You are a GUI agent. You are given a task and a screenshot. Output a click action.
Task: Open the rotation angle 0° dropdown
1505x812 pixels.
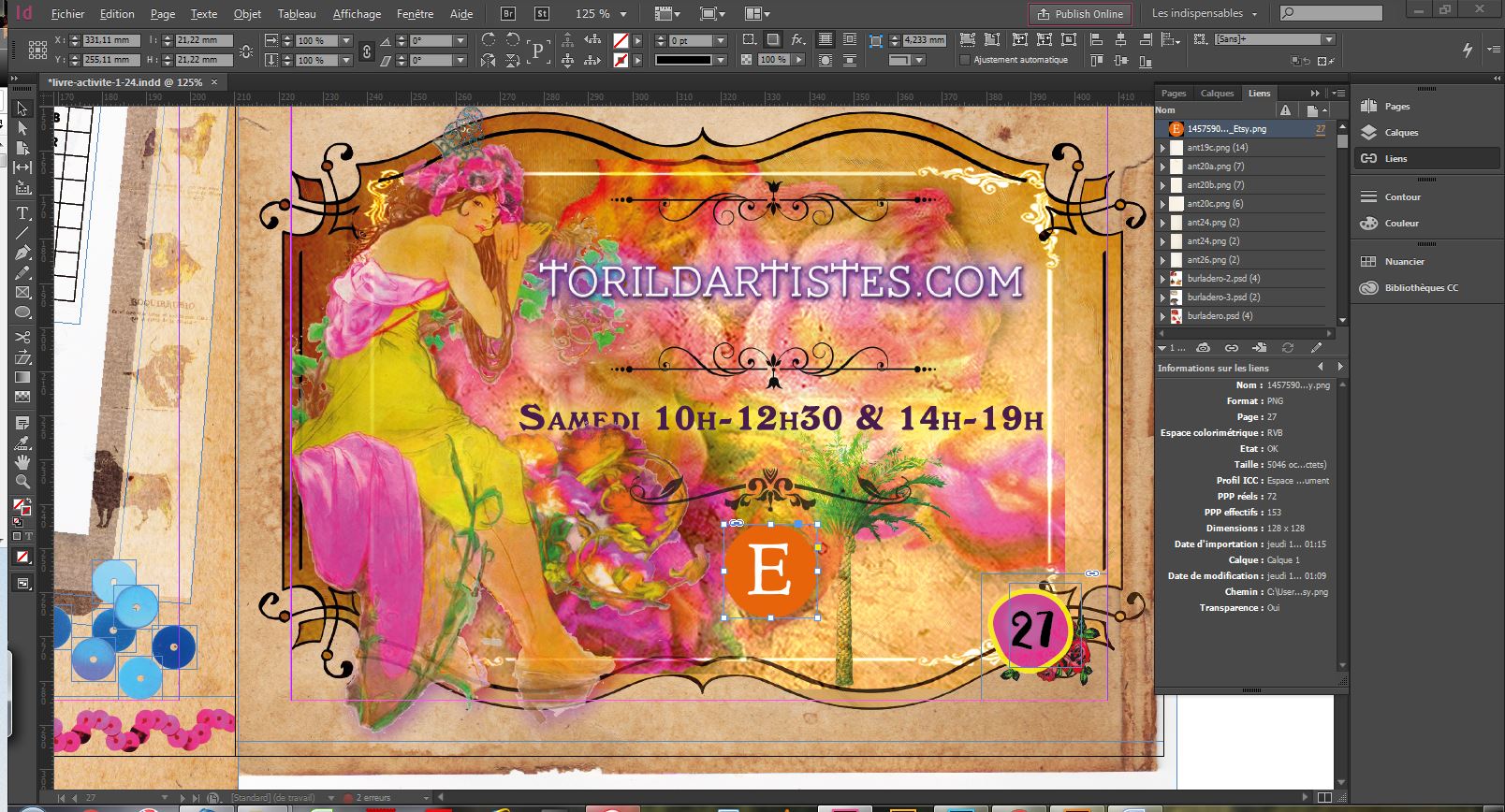[460, 41]
